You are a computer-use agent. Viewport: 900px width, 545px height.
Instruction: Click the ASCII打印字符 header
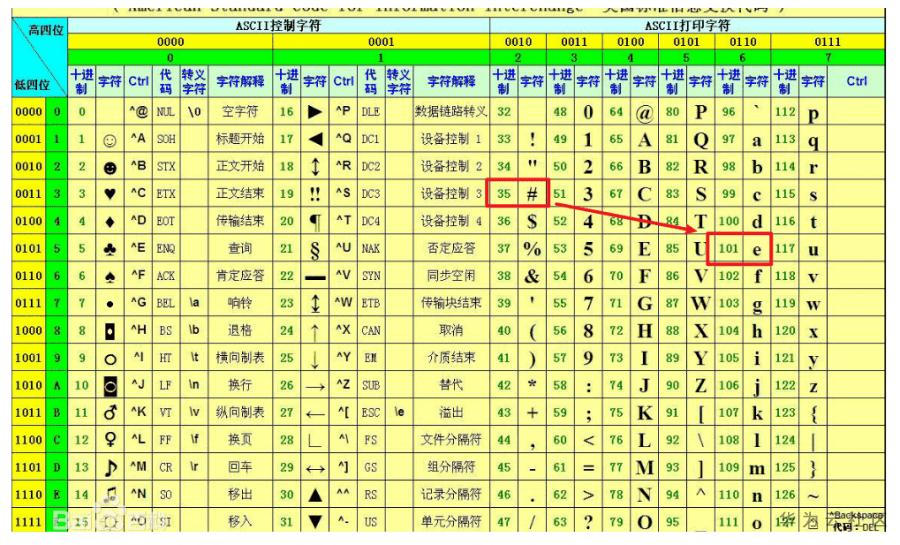pos(687,26)
